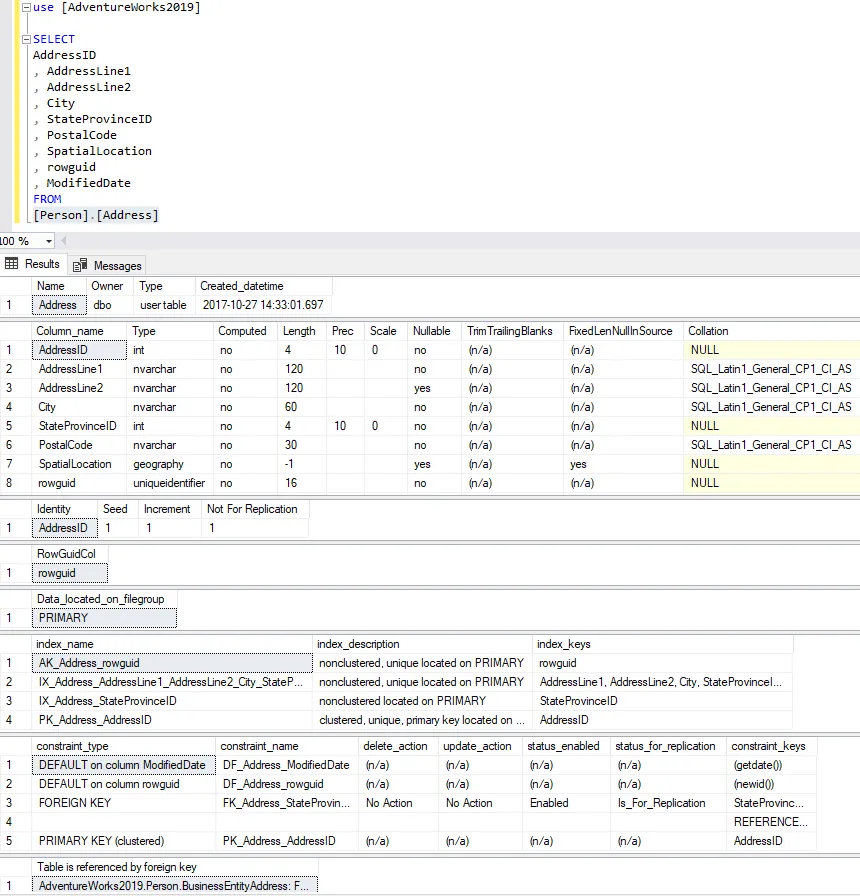Select the DF_Address_rowguid constraint name

click(x=287, y=784)
